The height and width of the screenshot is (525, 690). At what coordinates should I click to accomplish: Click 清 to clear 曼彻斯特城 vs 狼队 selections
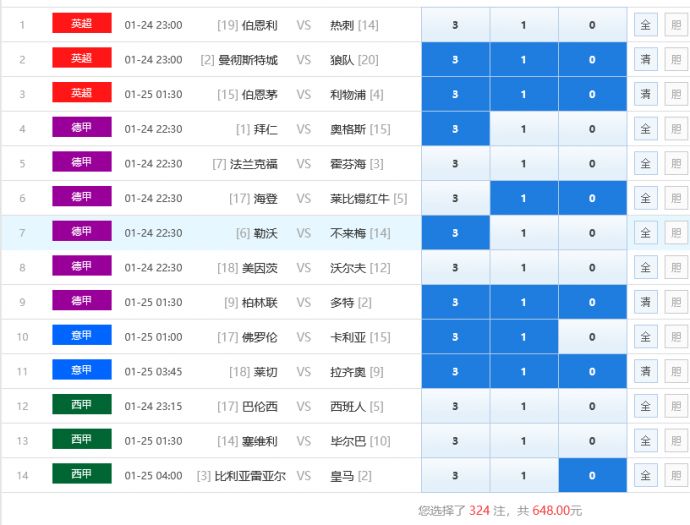(645, 60)
